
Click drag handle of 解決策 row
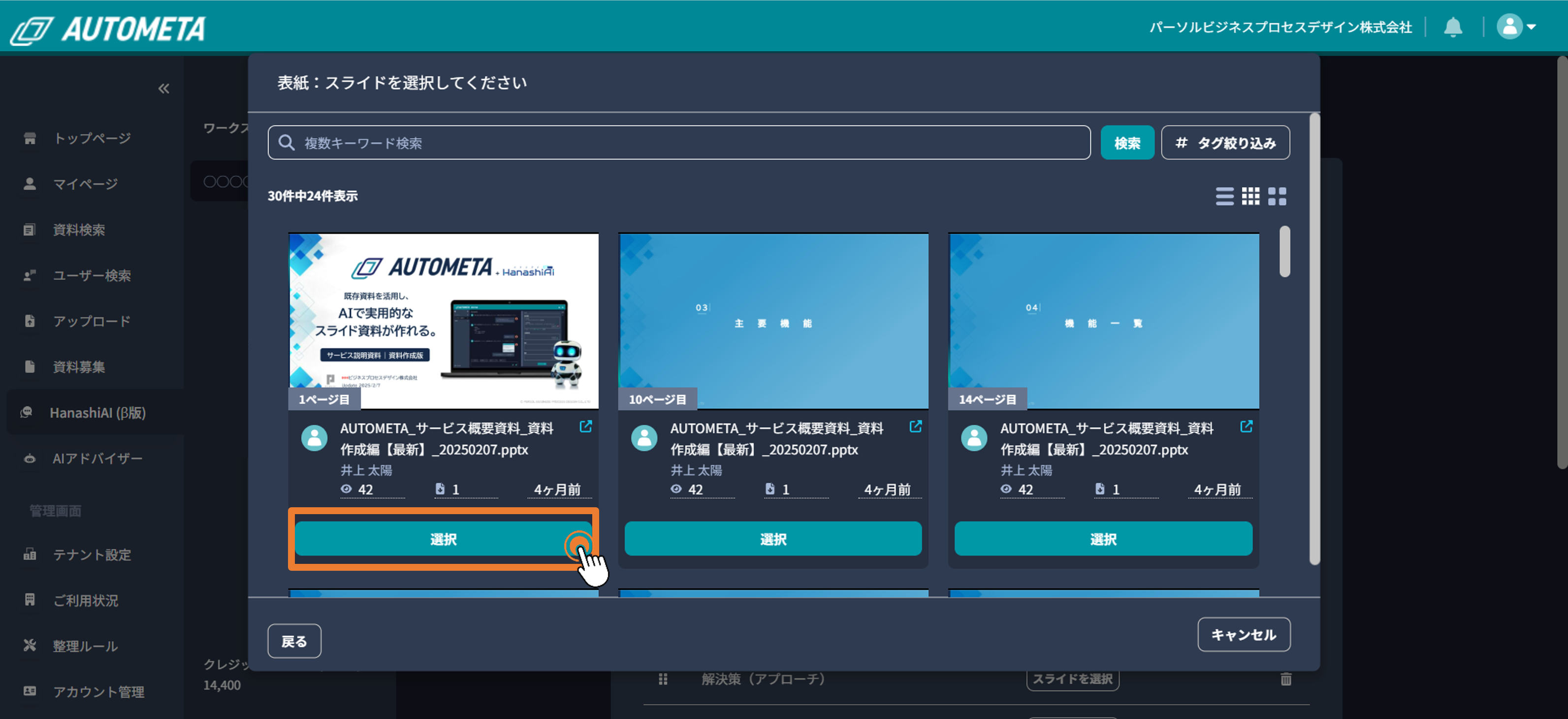click(x=663, y=679)
